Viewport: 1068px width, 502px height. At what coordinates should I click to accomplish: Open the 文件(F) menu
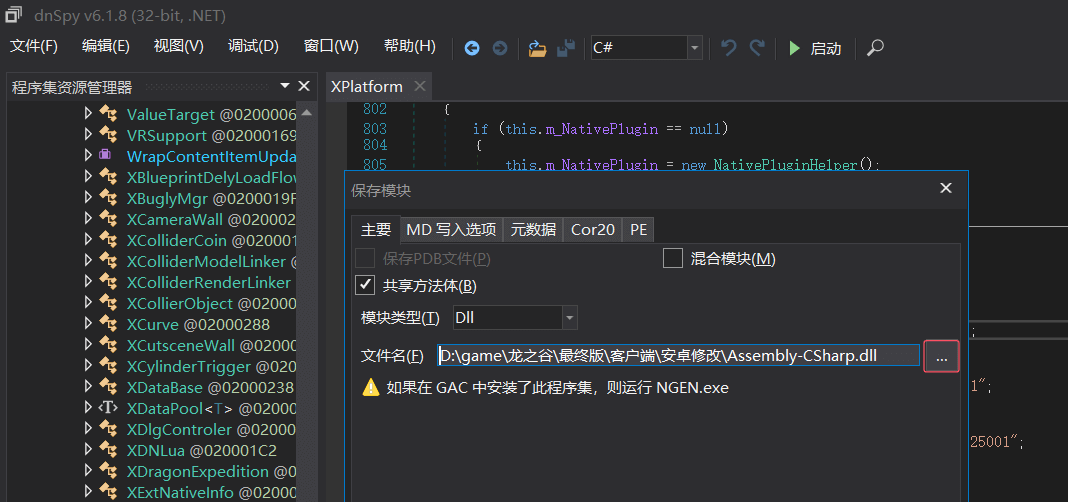34,46
